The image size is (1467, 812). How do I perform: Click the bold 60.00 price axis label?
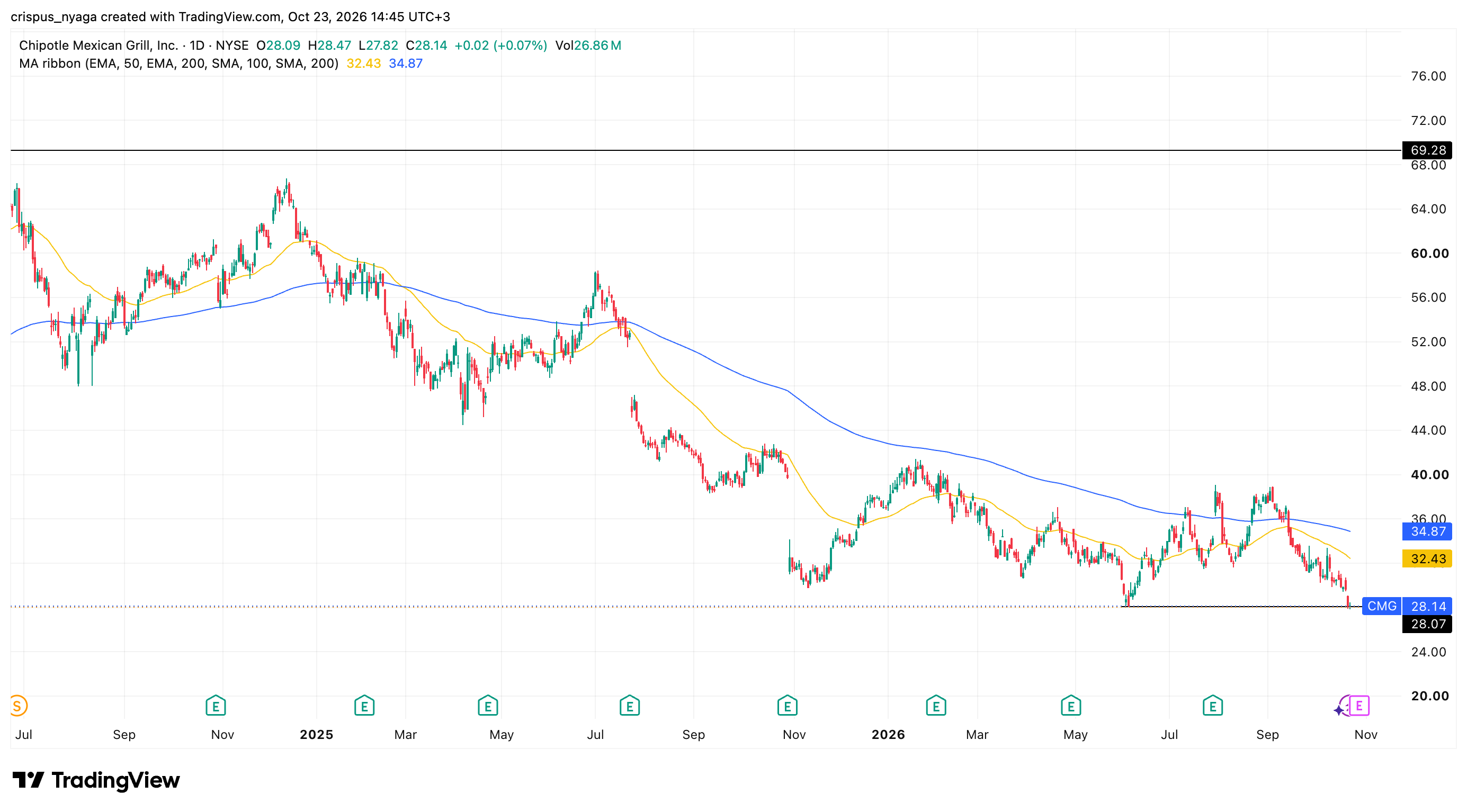pyautogui.click(x=1429, y=253)
